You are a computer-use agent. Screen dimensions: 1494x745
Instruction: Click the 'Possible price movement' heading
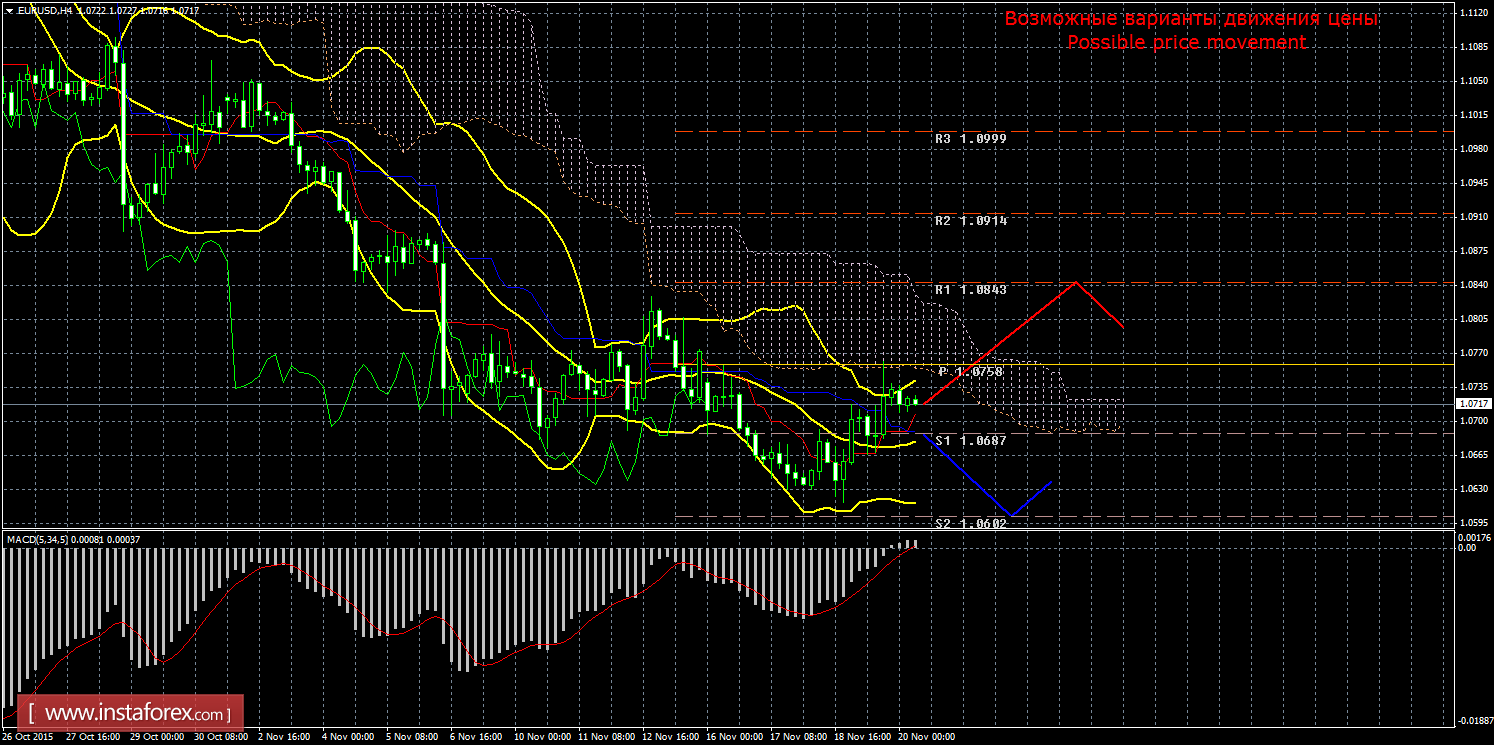coord(1187,42)
